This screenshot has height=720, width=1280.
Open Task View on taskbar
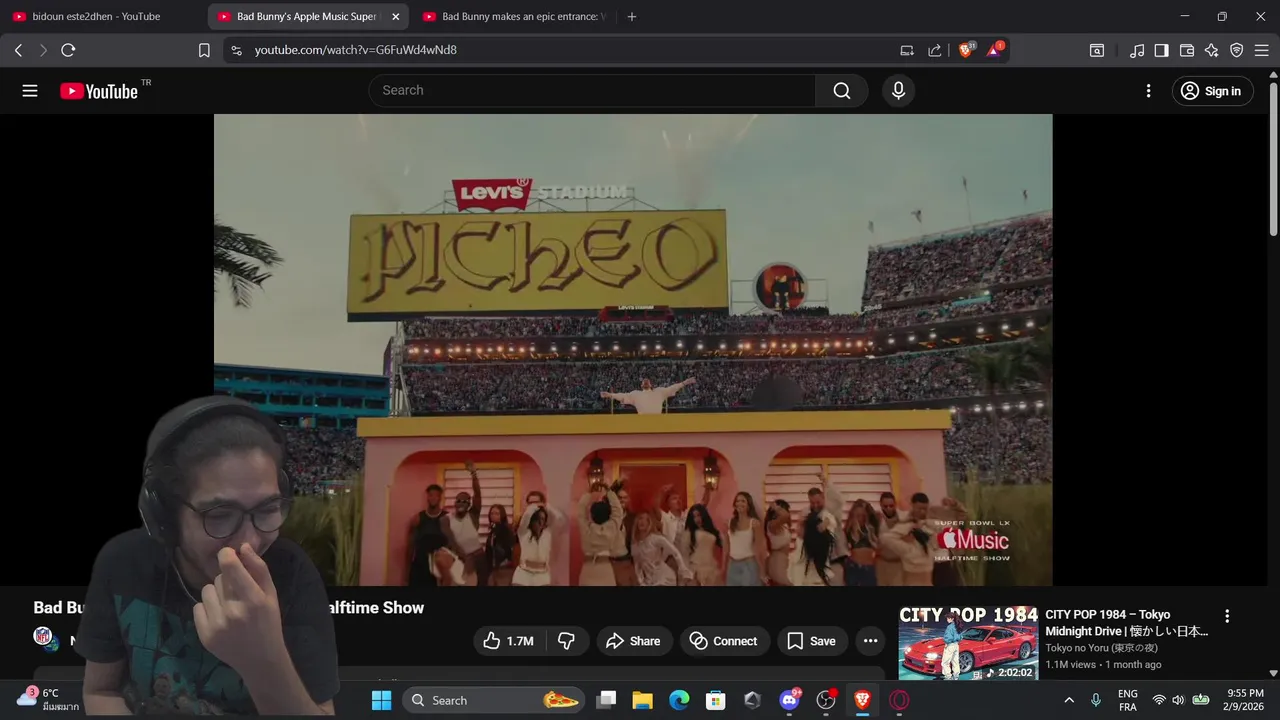(606, 700)
